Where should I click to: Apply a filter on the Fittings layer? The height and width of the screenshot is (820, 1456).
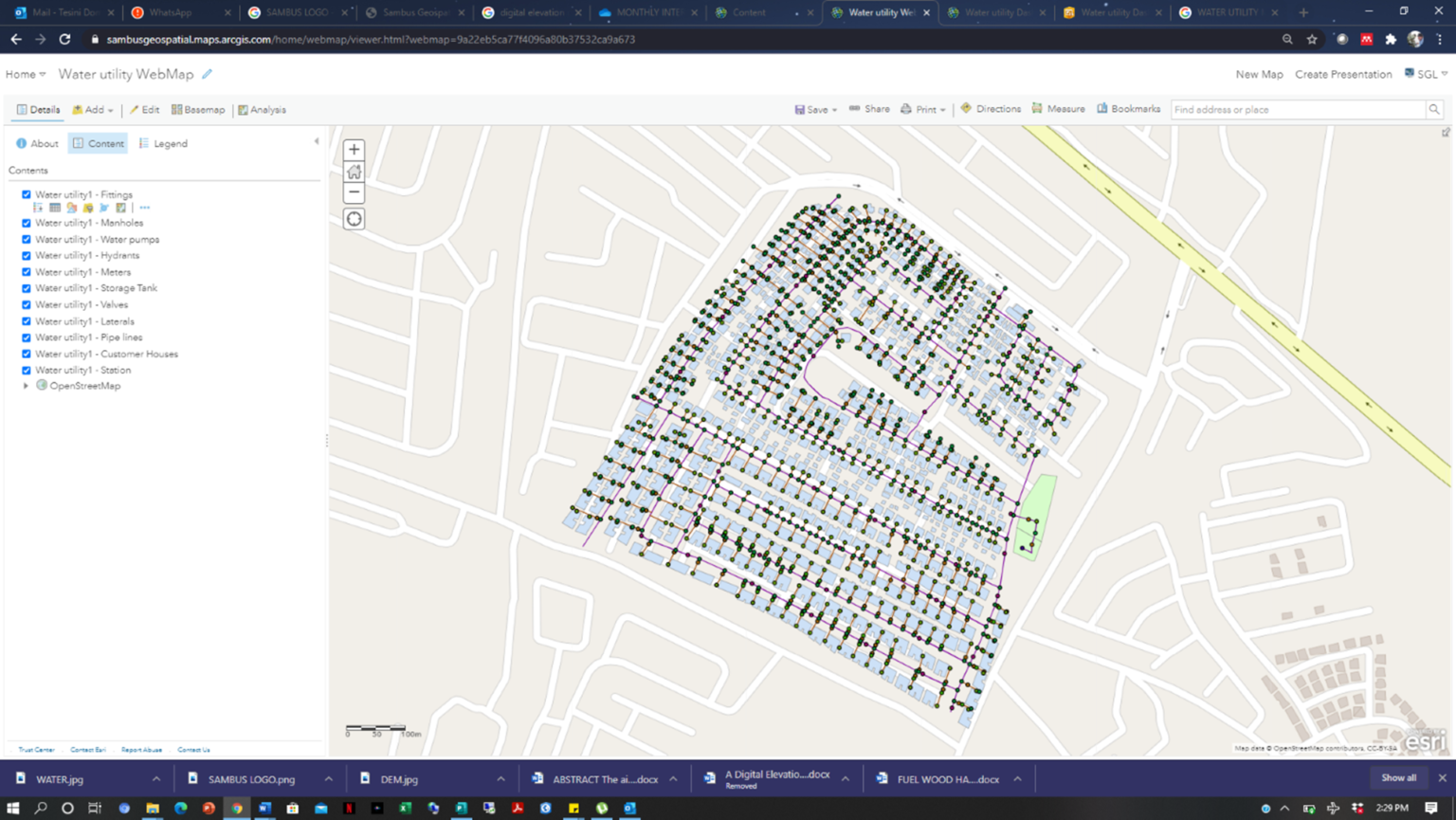(88, 208)
